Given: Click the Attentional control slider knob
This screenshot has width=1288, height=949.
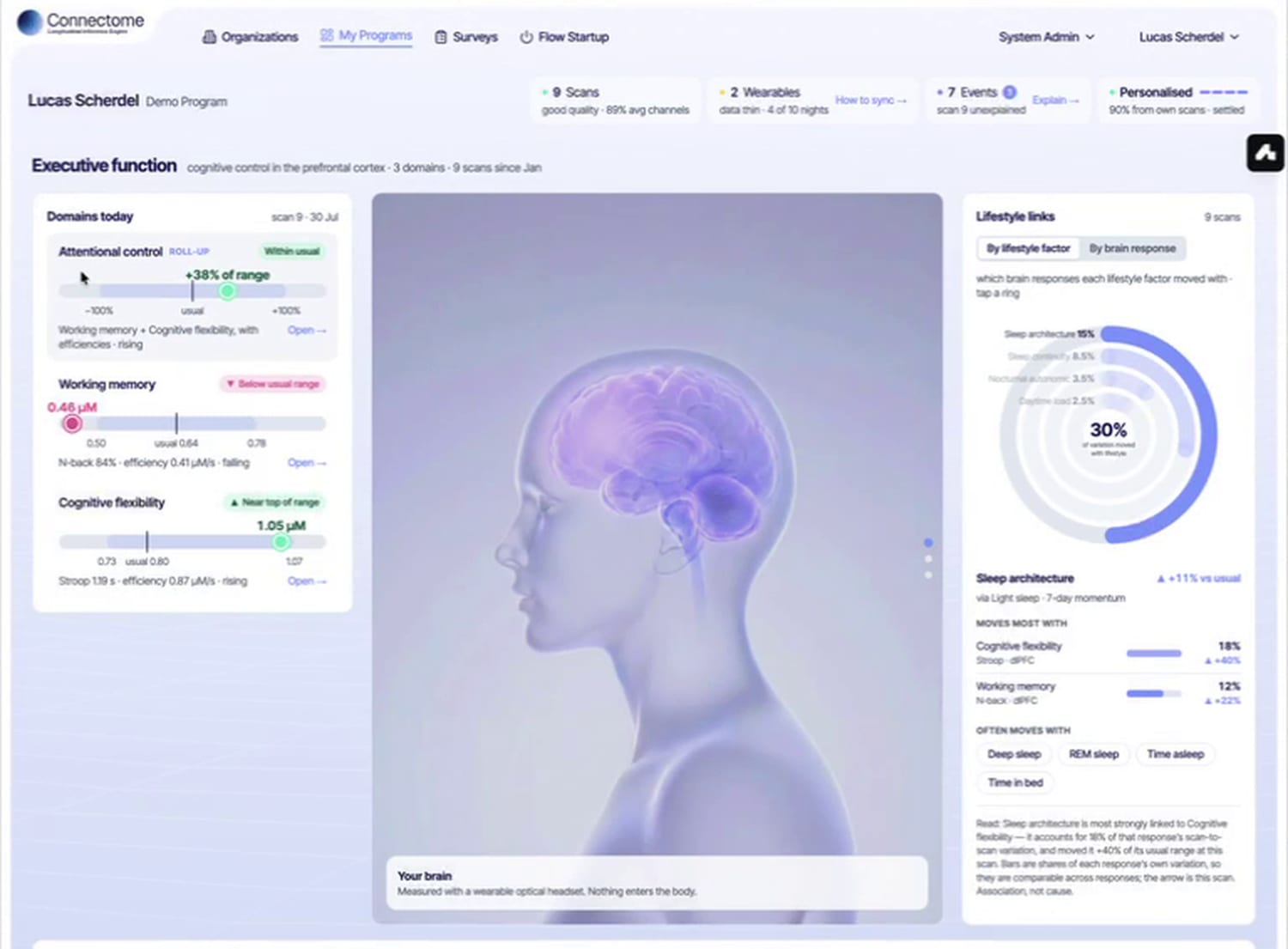Looking at the screenshot, I should 227,291.
